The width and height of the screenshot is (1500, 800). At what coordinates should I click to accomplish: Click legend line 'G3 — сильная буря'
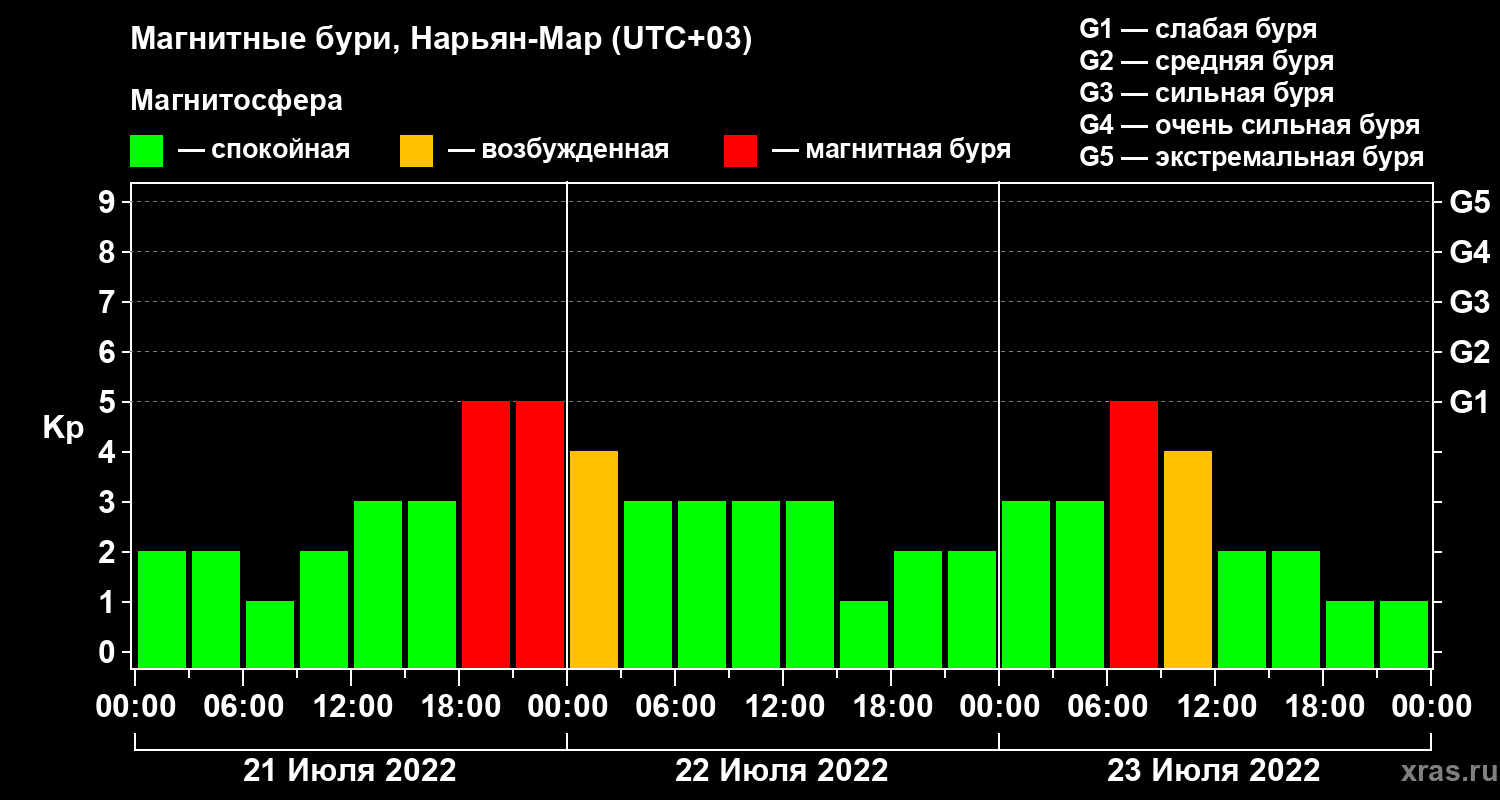tap(1206, 93)
